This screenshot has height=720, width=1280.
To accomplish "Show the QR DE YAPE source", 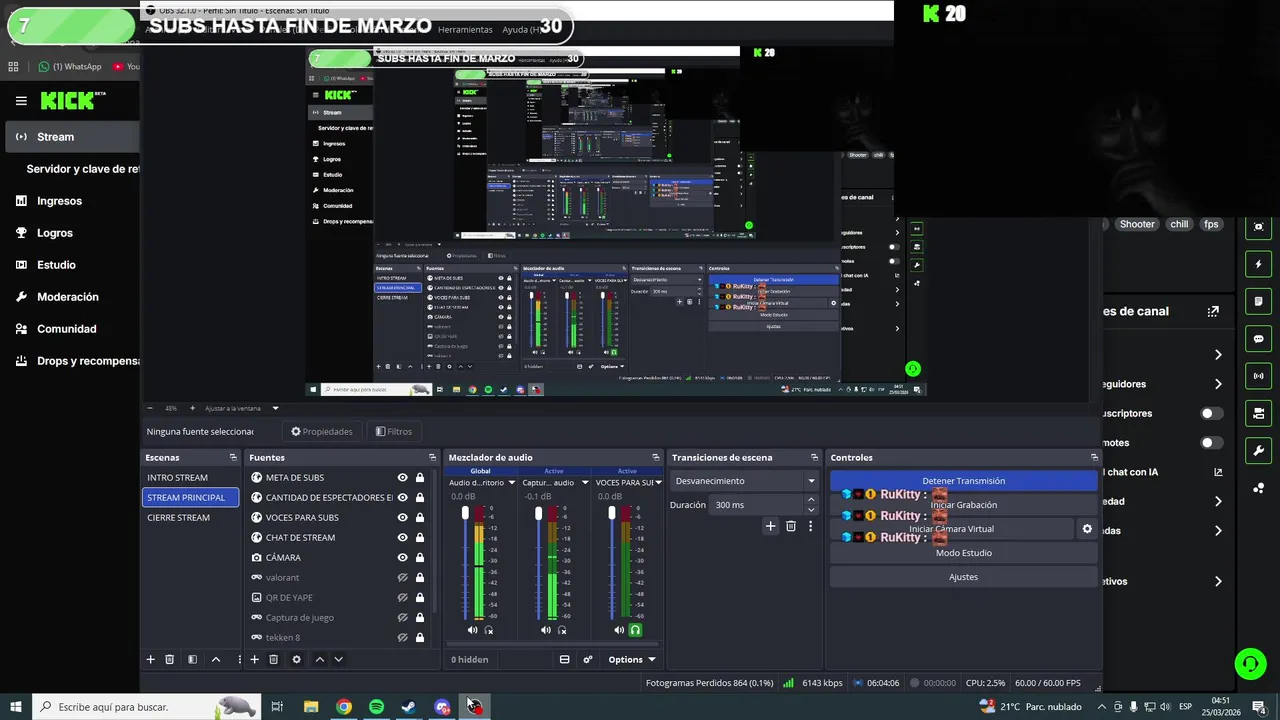I will click(402, 597).
